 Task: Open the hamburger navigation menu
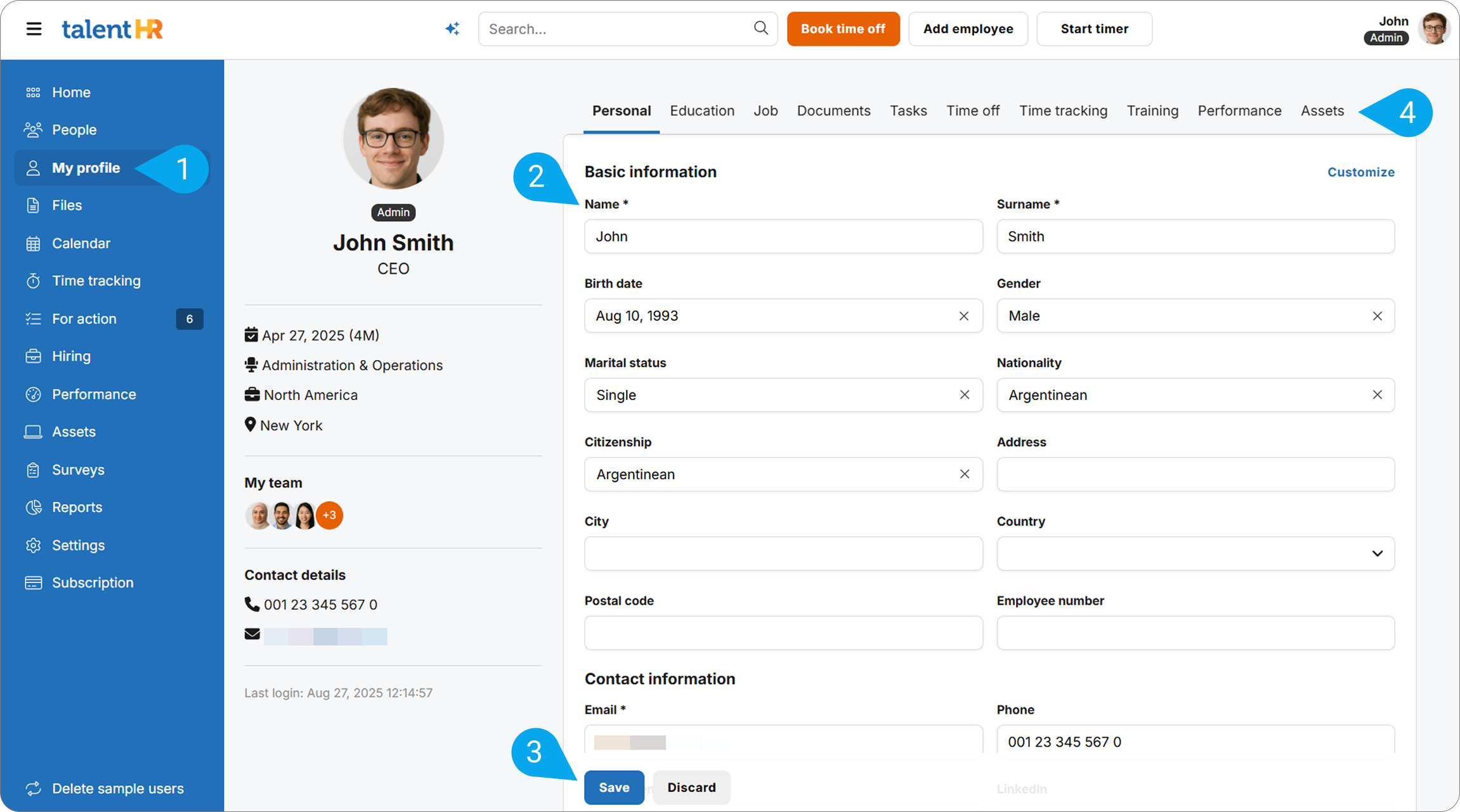33,29
